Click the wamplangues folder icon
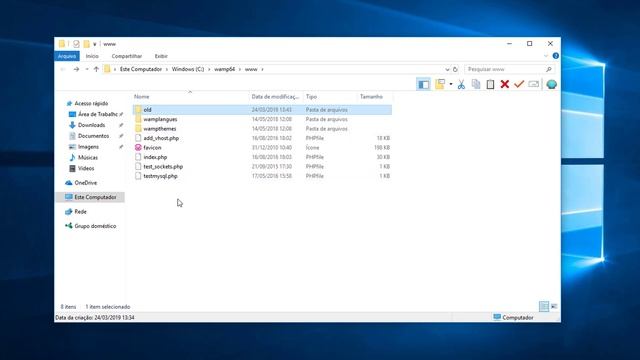The width and height of the screenshot is (640, 360). coord(138,119)
